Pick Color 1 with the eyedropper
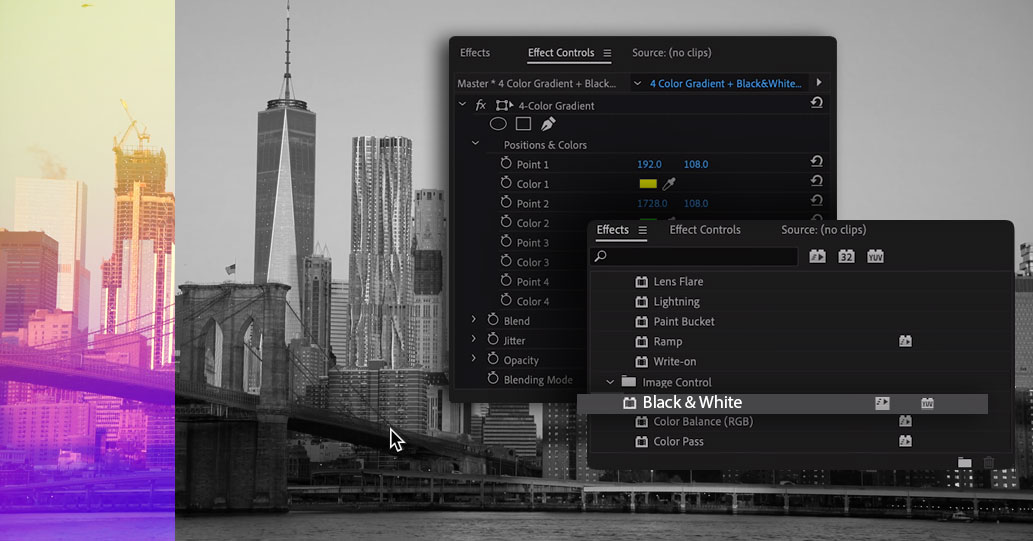 (x=670, y=184)
